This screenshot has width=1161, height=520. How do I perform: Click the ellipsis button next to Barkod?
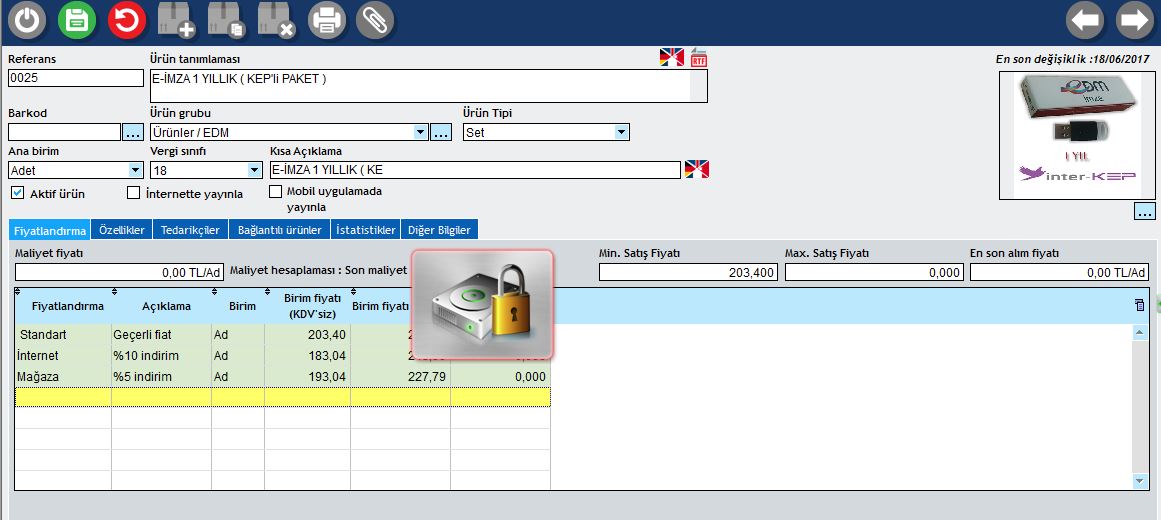coord(133,132)
